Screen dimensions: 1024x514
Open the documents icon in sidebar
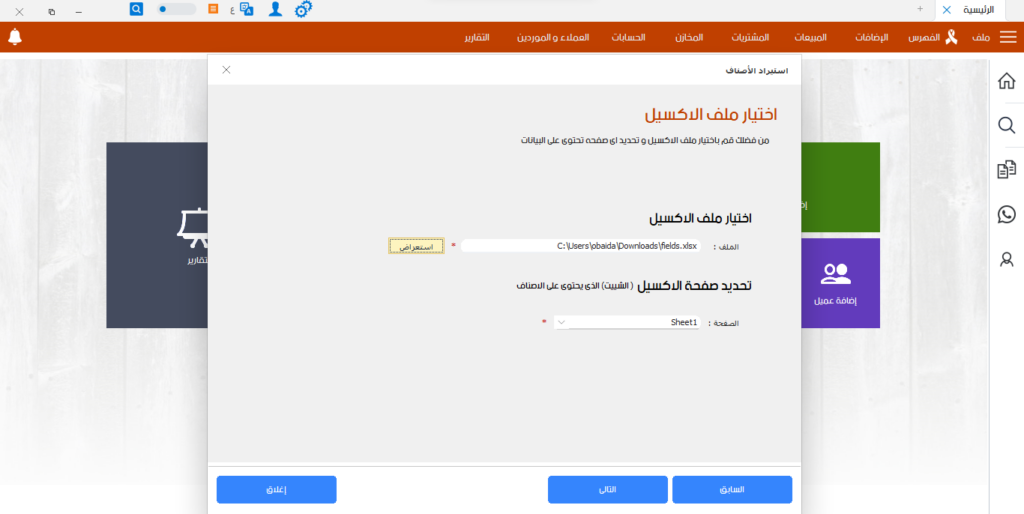click(1007, 169)
